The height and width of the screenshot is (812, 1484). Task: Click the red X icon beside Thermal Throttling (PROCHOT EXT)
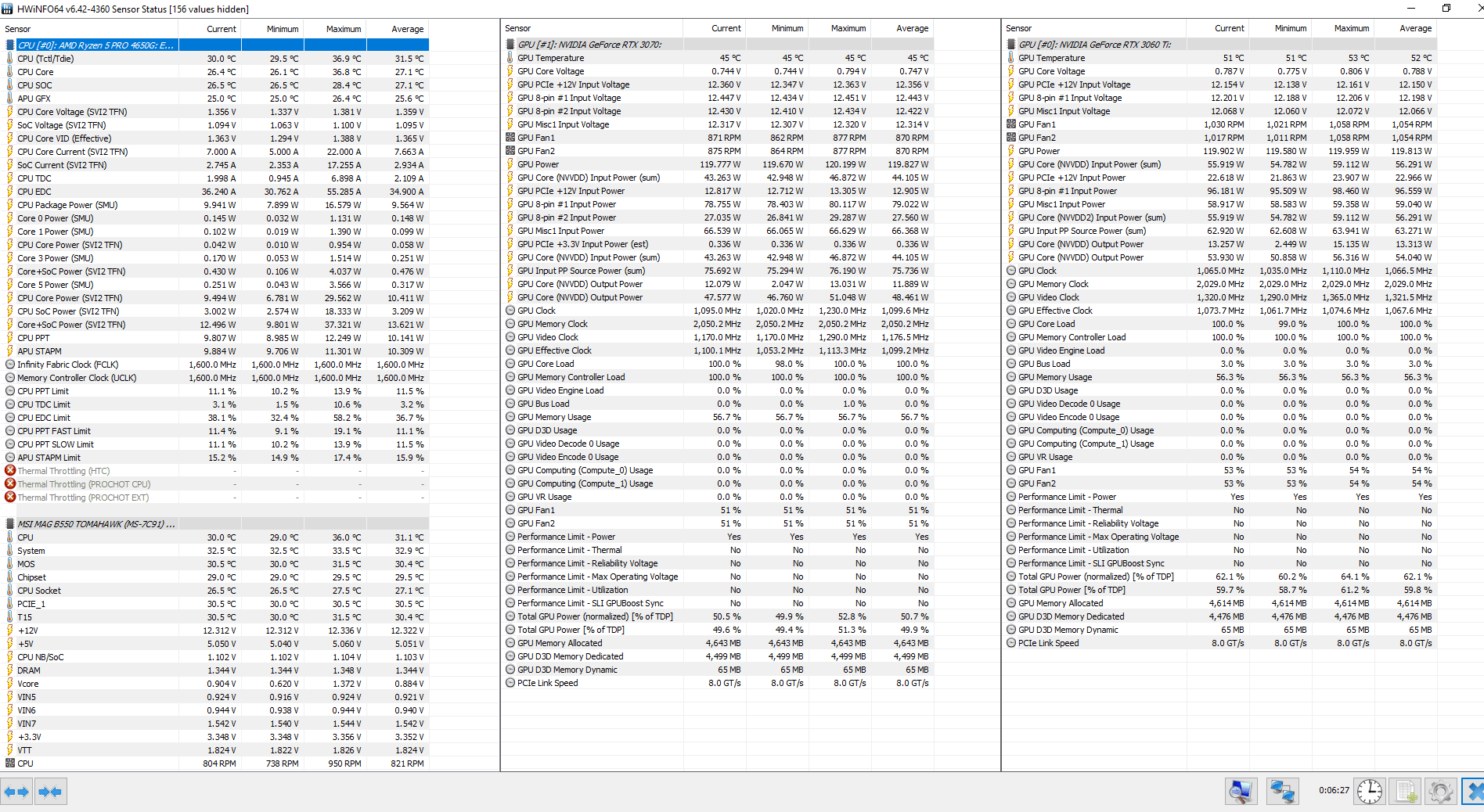tap(10, 498)
